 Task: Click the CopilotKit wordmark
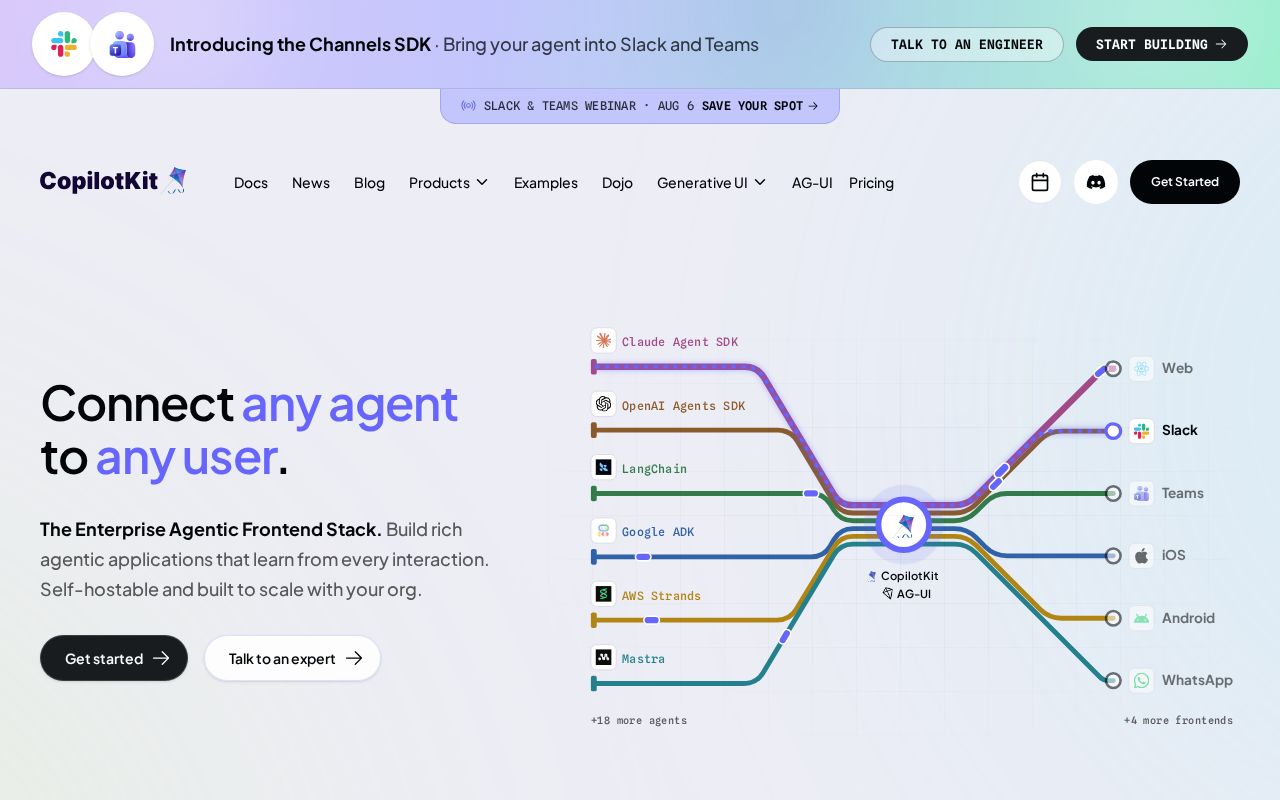(99, 181)
